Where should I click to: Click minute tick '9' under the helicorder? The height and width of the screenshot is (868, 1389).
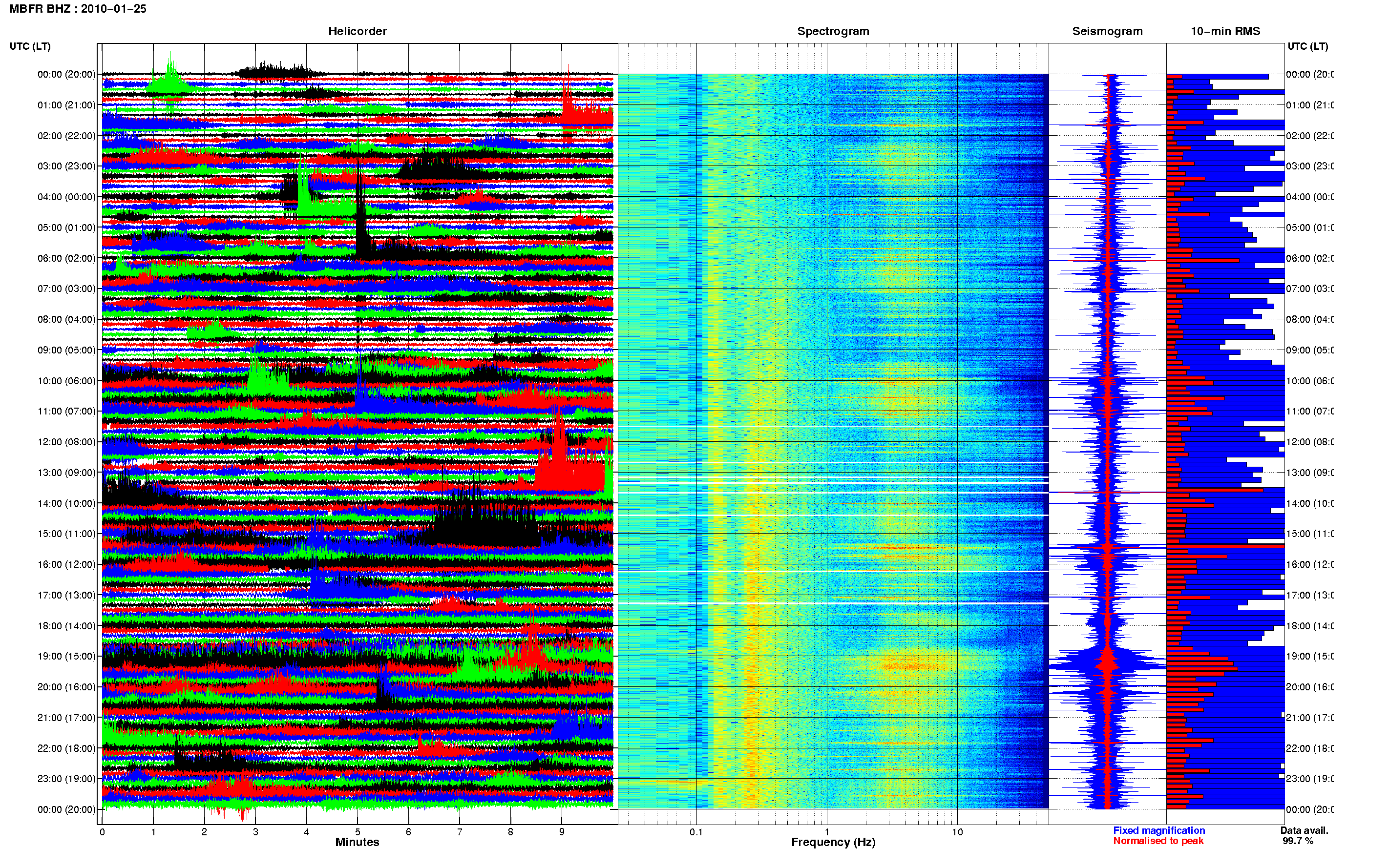(x=562, y=832)
